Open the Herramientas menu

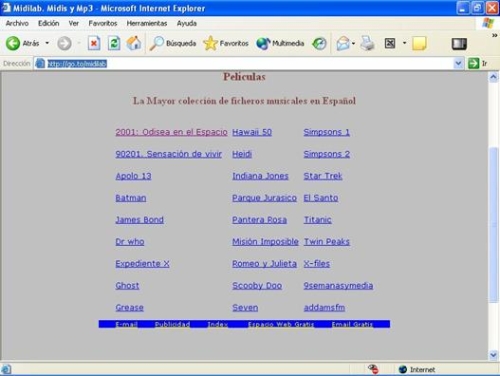147,23
